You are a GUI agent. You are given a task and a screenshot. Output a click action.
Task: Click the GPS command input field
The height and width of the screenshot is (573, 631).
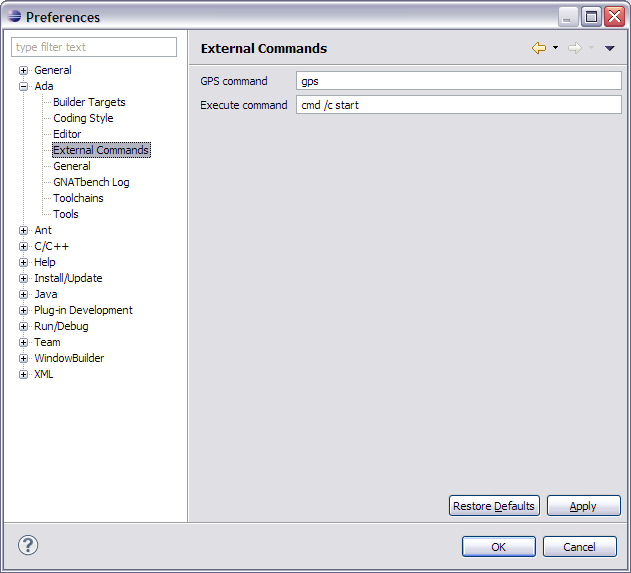[x=459, y=81]
